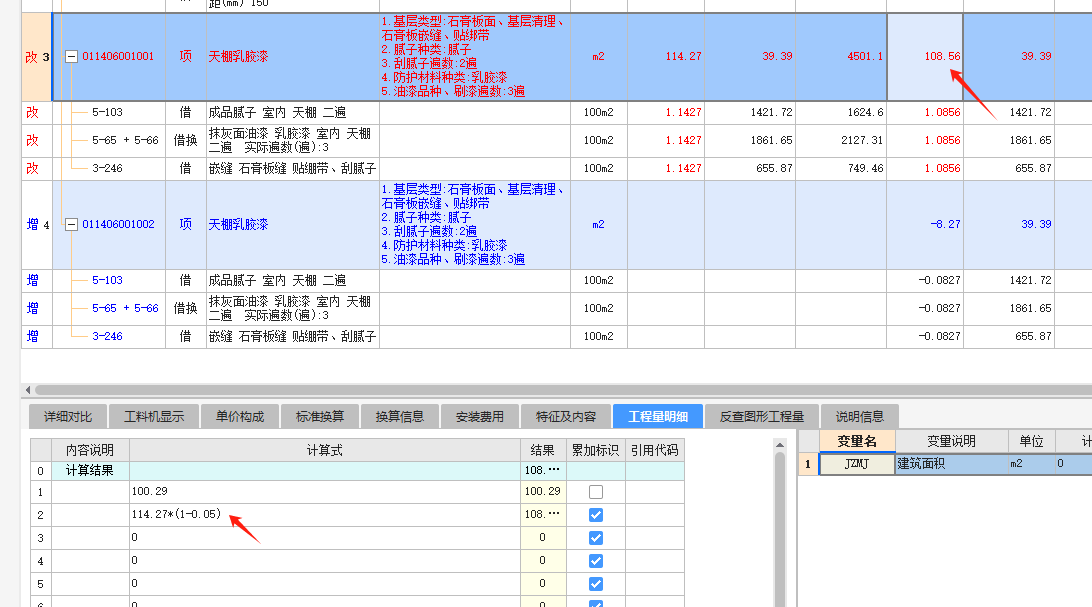Select the 工程量明细 tab
Screen dimensions: 1092x607
(657, 416)
